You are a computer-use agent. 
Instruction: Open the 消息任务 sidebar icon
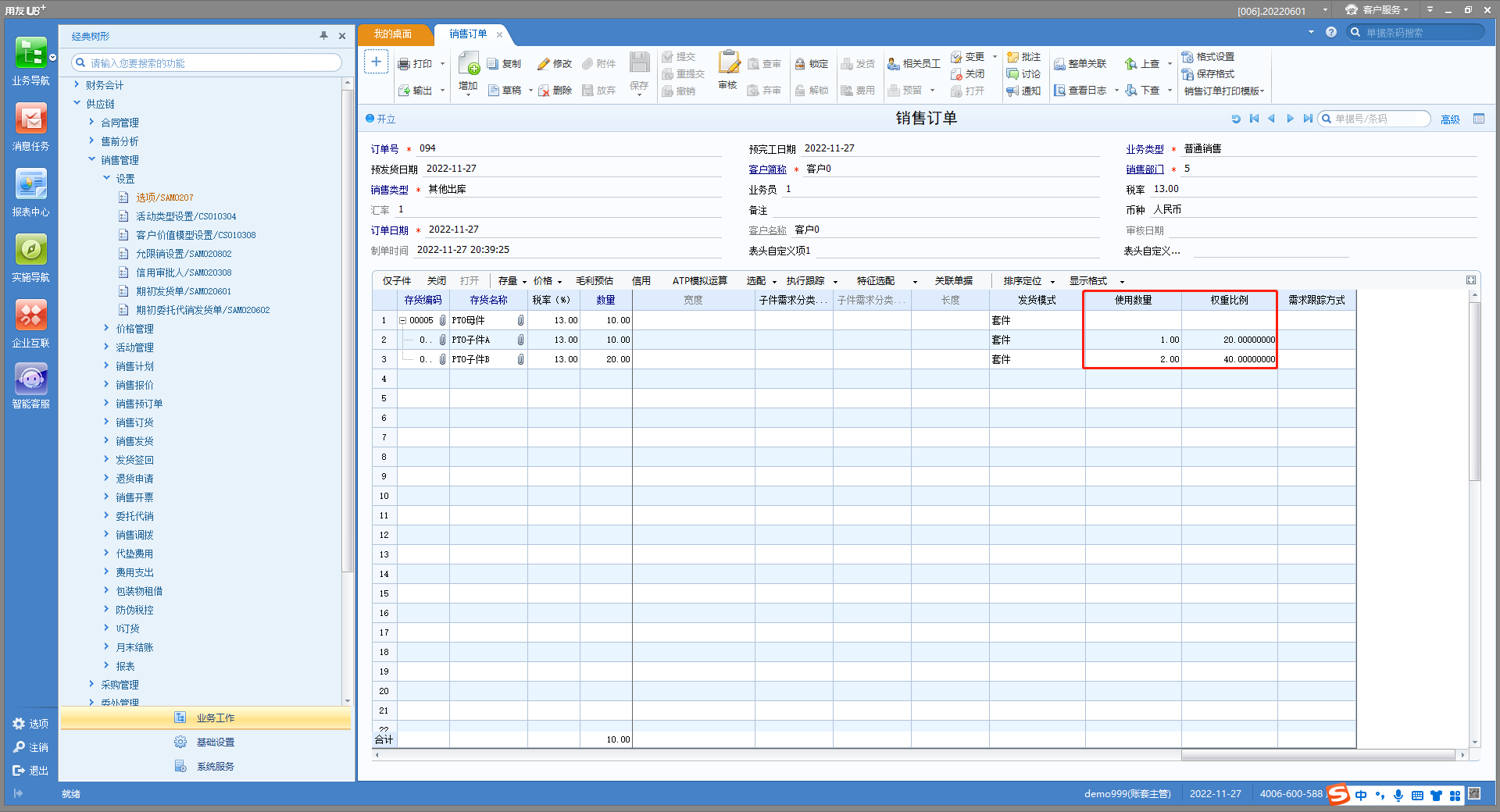(30, 119)
